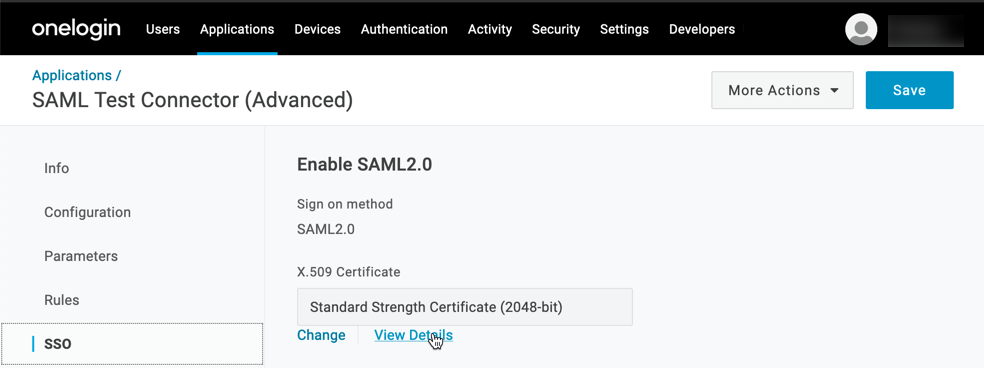Open the Authentication menu

coord(404,29)
